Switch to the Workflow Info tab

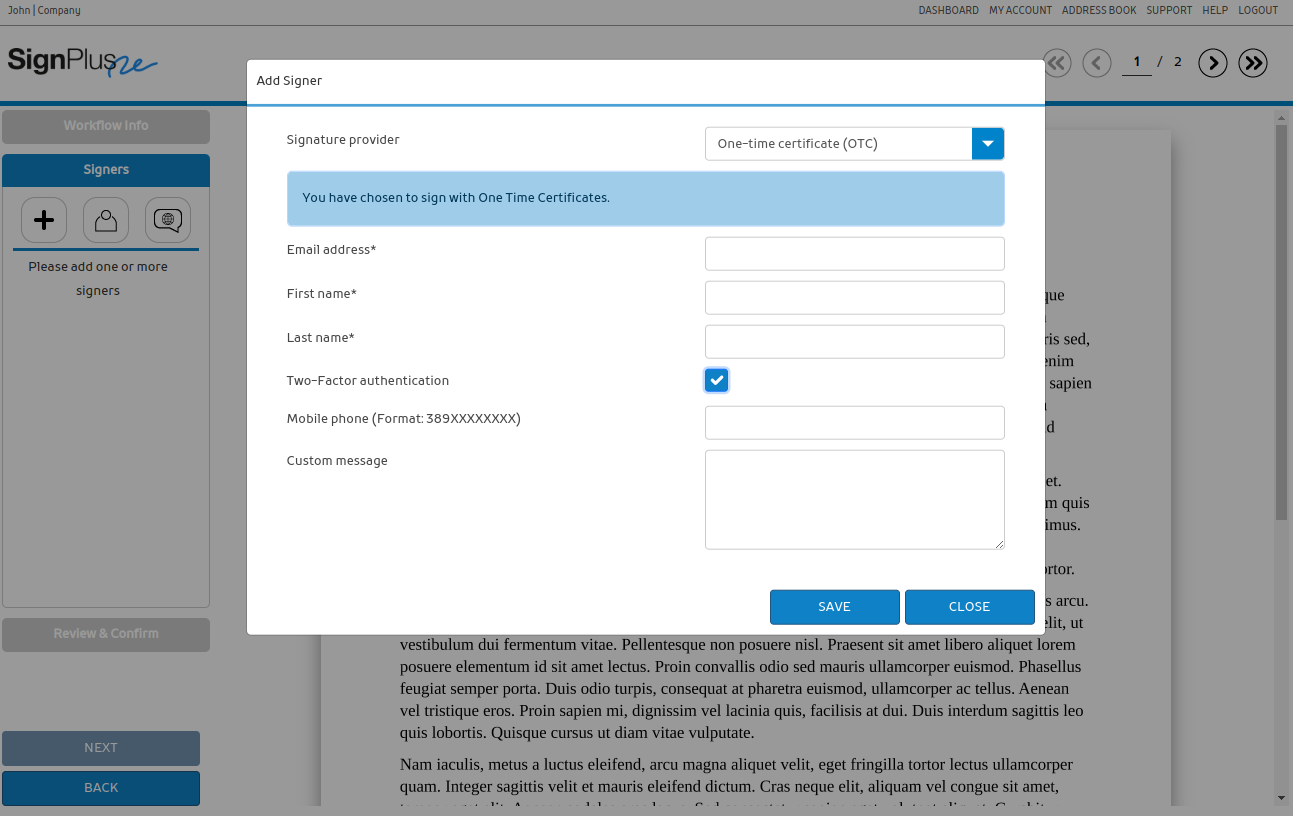point(106,126)
